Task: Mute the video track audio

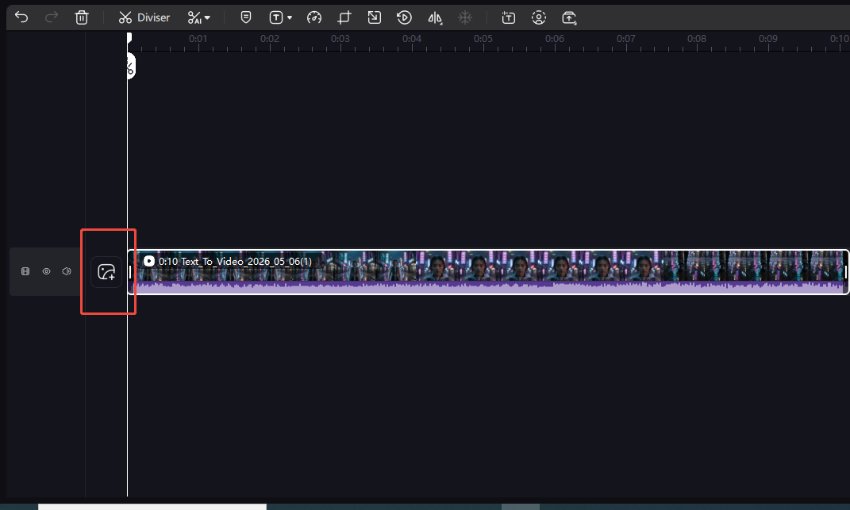Action: pyautogui.click(x=67, y=271)
